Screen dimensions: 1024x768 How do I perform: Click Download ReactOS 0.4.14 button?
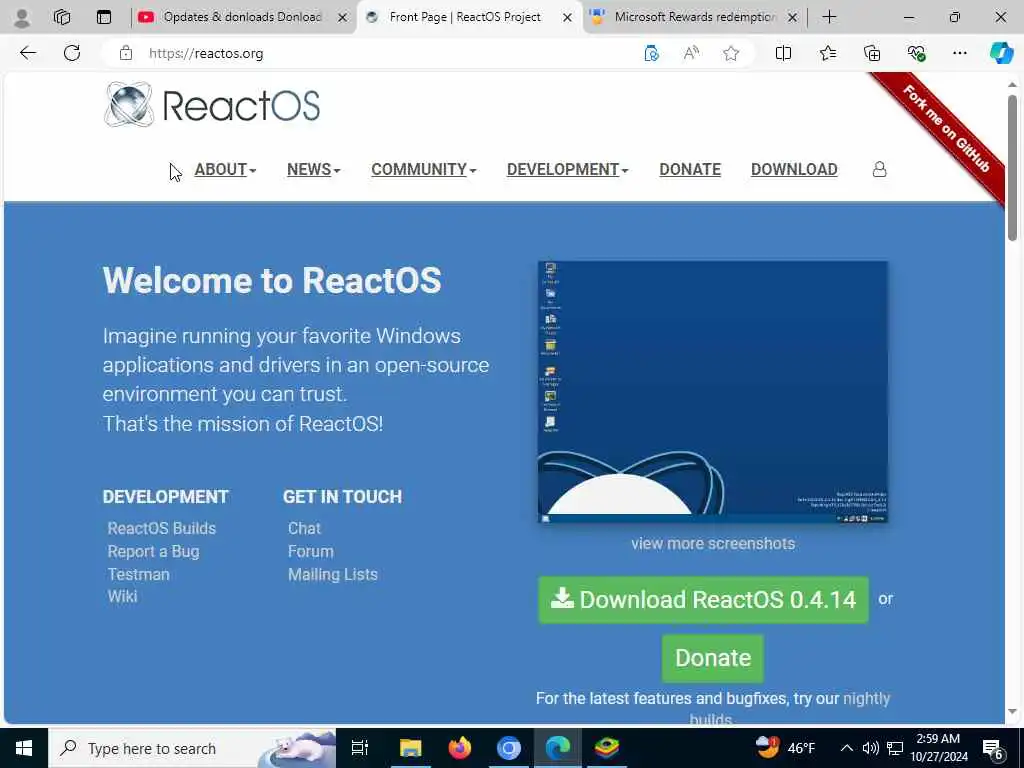703,600
